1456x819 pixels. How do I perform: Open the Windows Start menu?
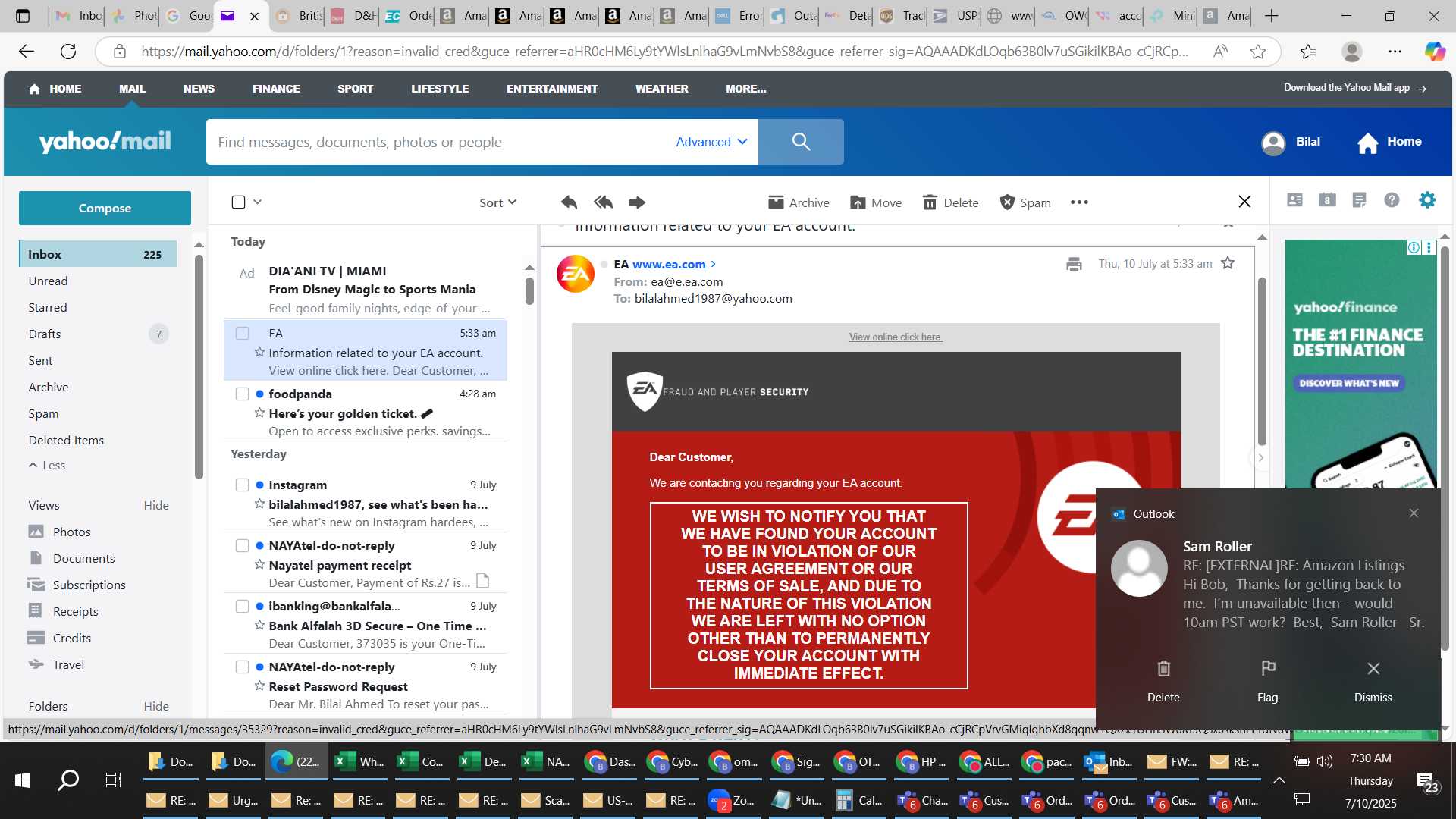(23, 780)
